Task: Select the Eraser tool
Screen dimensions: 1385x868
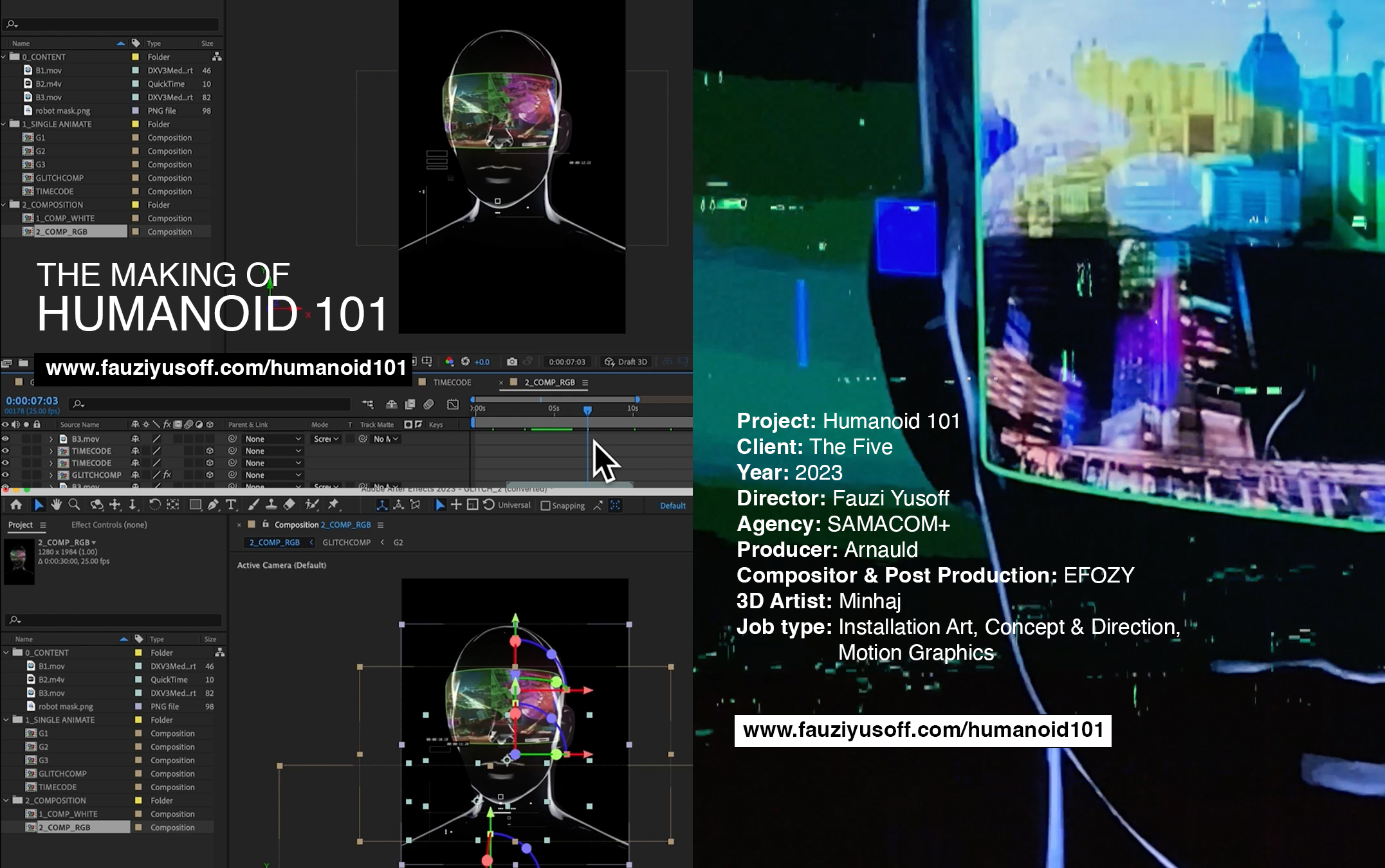Action: (x=289, y=505)
